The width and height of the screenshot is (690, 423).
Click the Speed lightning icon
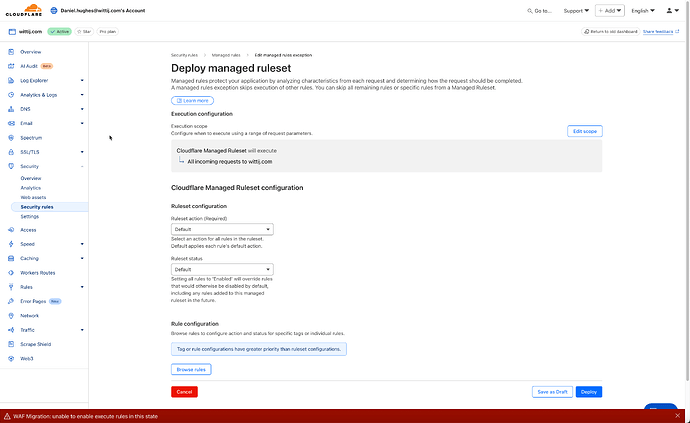click(11, 244)
